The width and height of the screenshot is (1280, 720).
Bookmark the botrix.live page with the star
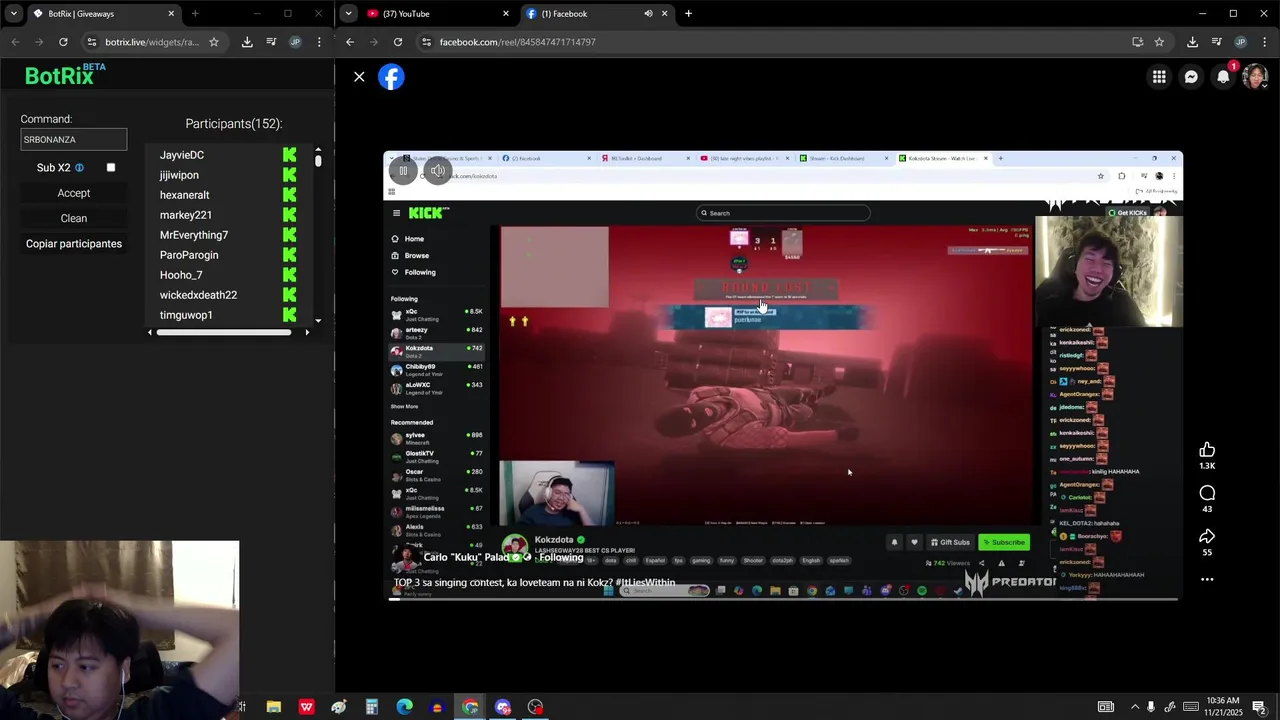[x=214, y=42]
